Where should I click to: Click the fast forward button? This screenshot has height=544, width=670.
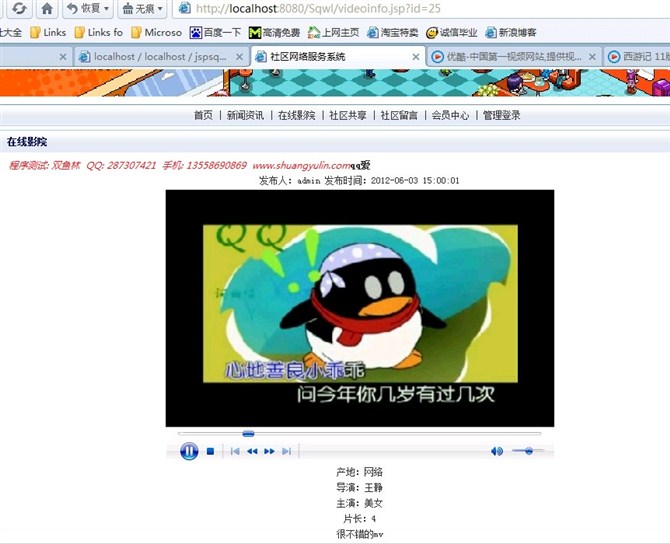269,451
